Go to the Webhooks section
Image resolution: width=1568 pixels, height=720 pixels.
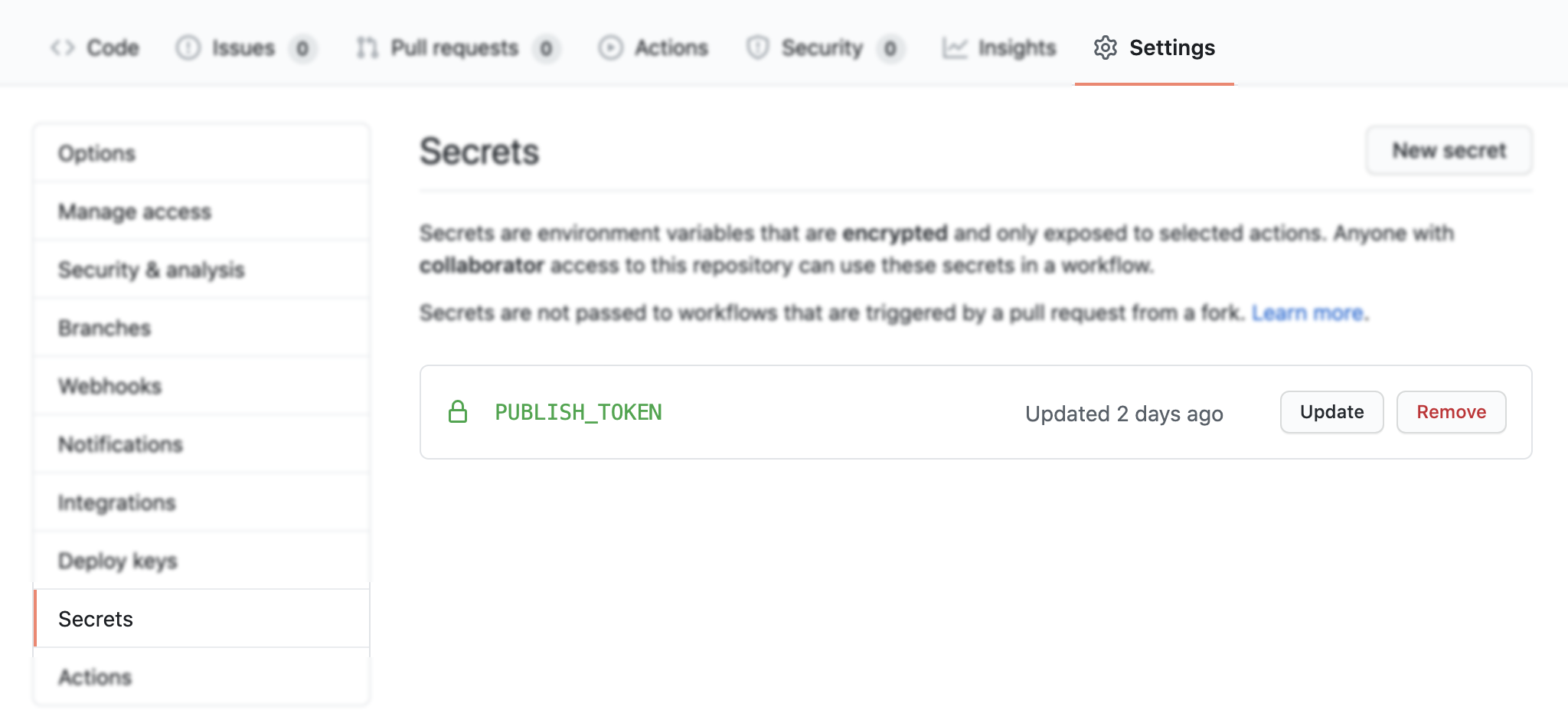tap(111, 386)
